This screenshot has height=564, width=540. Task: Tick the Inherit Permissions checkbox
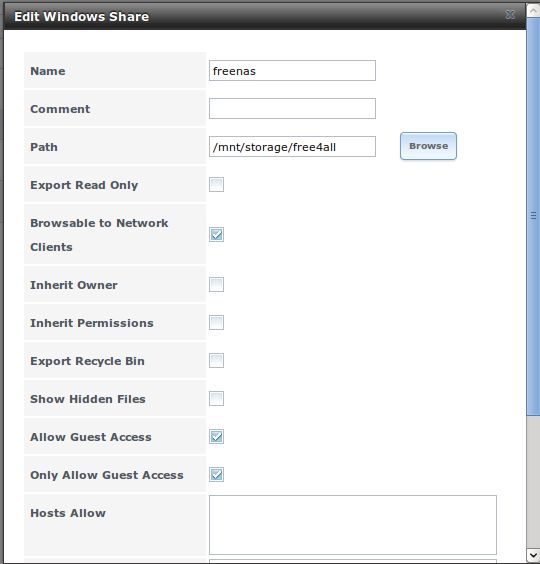216,323
